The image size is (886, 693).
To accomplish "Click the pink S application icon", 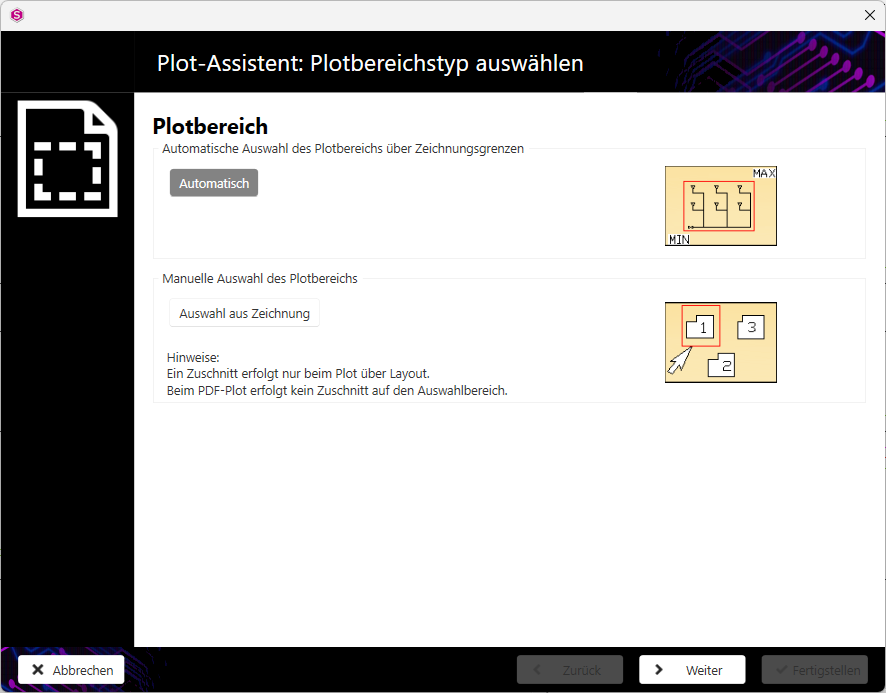I will pyautogui.click(x=17, y=15).
